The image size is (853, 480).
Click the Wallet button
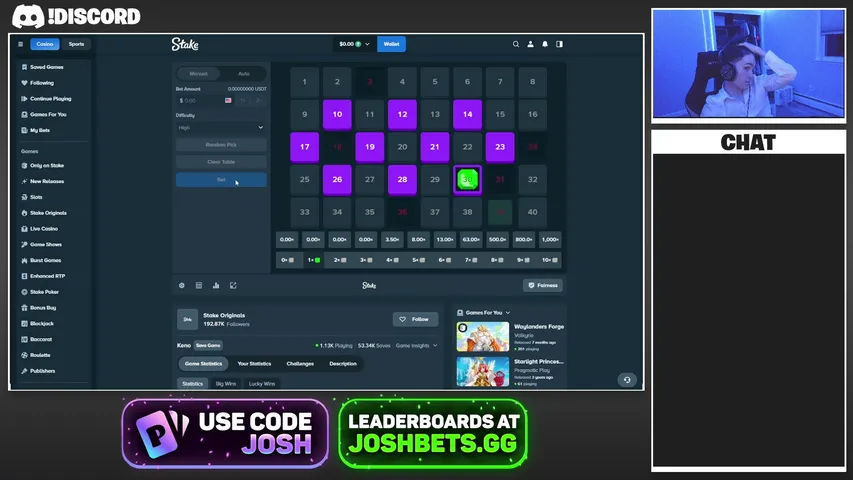(391, 44)
